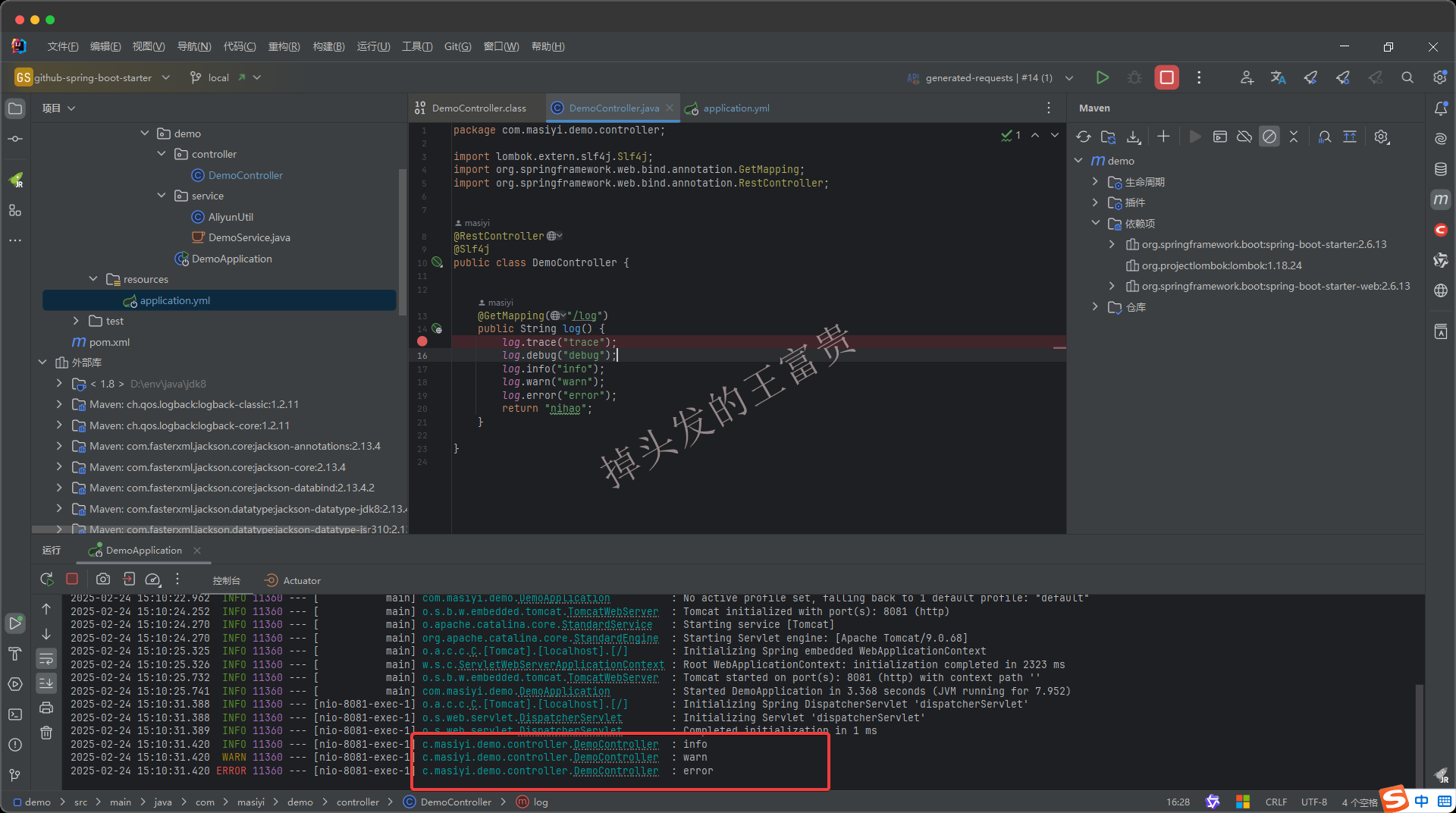Toggle Maven offline mode

1244,137
